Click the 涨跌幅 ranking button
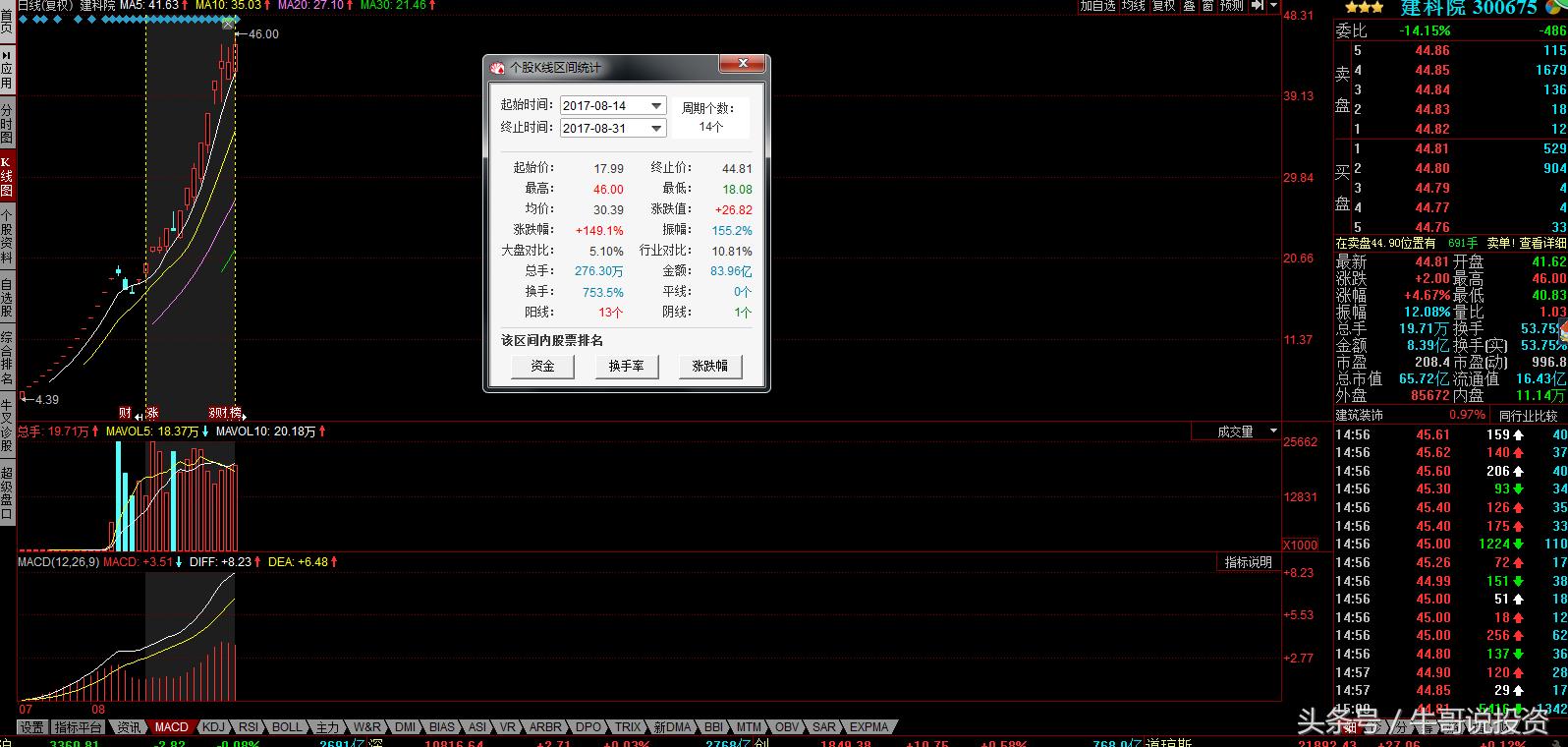Screen dimensions: 1568x747 tap(709, 367)
